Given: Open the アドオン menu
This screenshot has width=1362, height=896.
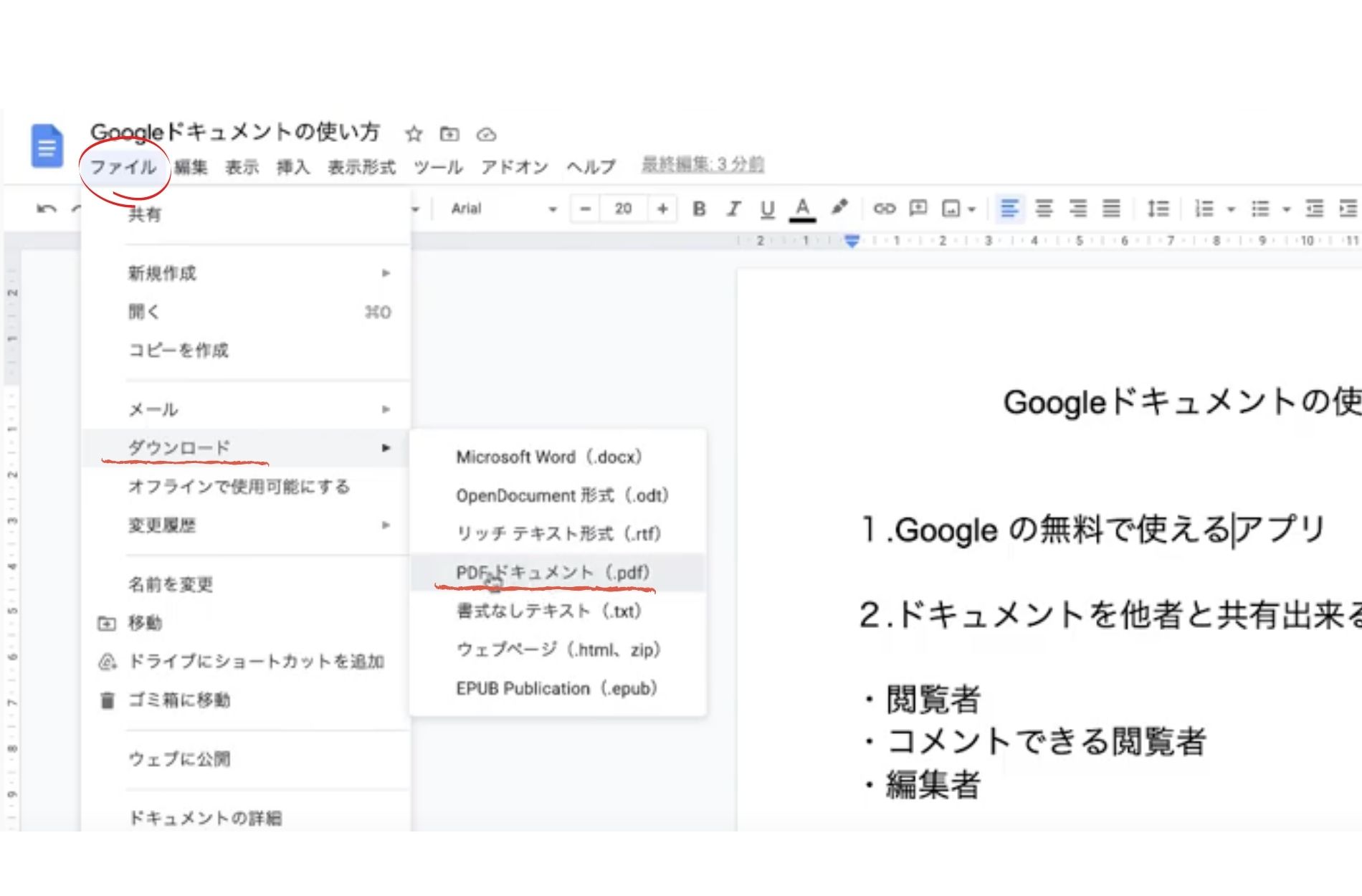Looking at the screenshot, I should [x=515, y=167].
